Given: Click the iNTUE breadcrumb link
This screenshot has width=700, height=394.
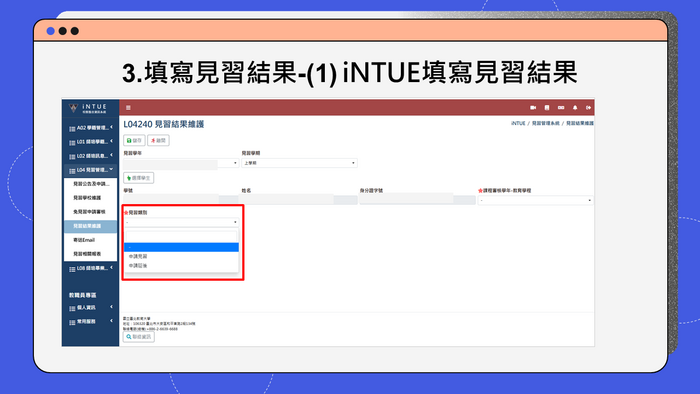Looking at the screenshot, I should pos(518,124).
